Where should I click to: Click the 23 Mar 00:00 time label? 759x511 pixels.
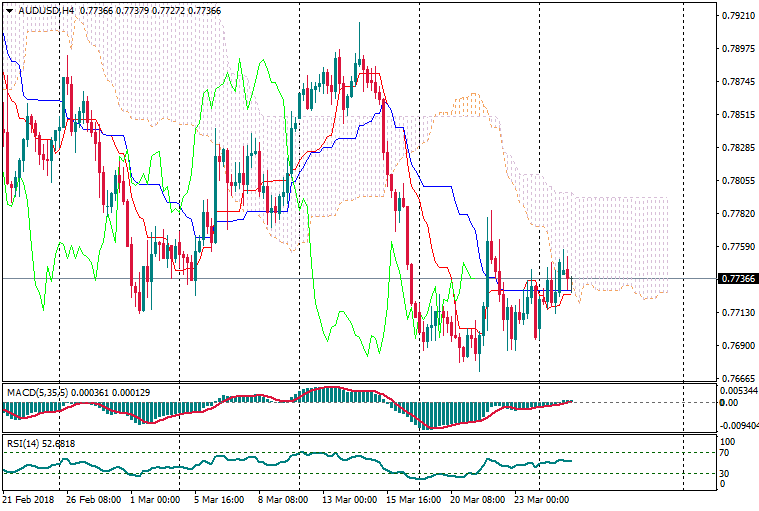541,498
